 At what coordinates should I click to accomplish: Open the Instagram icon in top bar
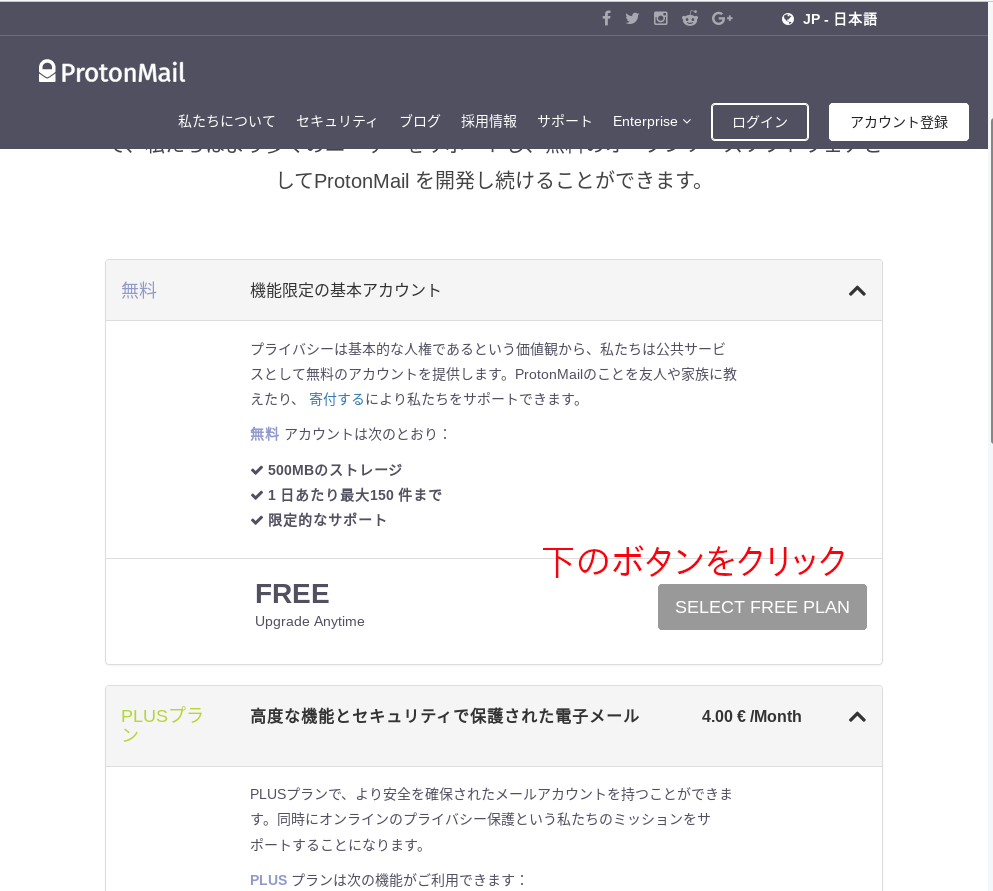pyautogui.click(x=661, y=18)
